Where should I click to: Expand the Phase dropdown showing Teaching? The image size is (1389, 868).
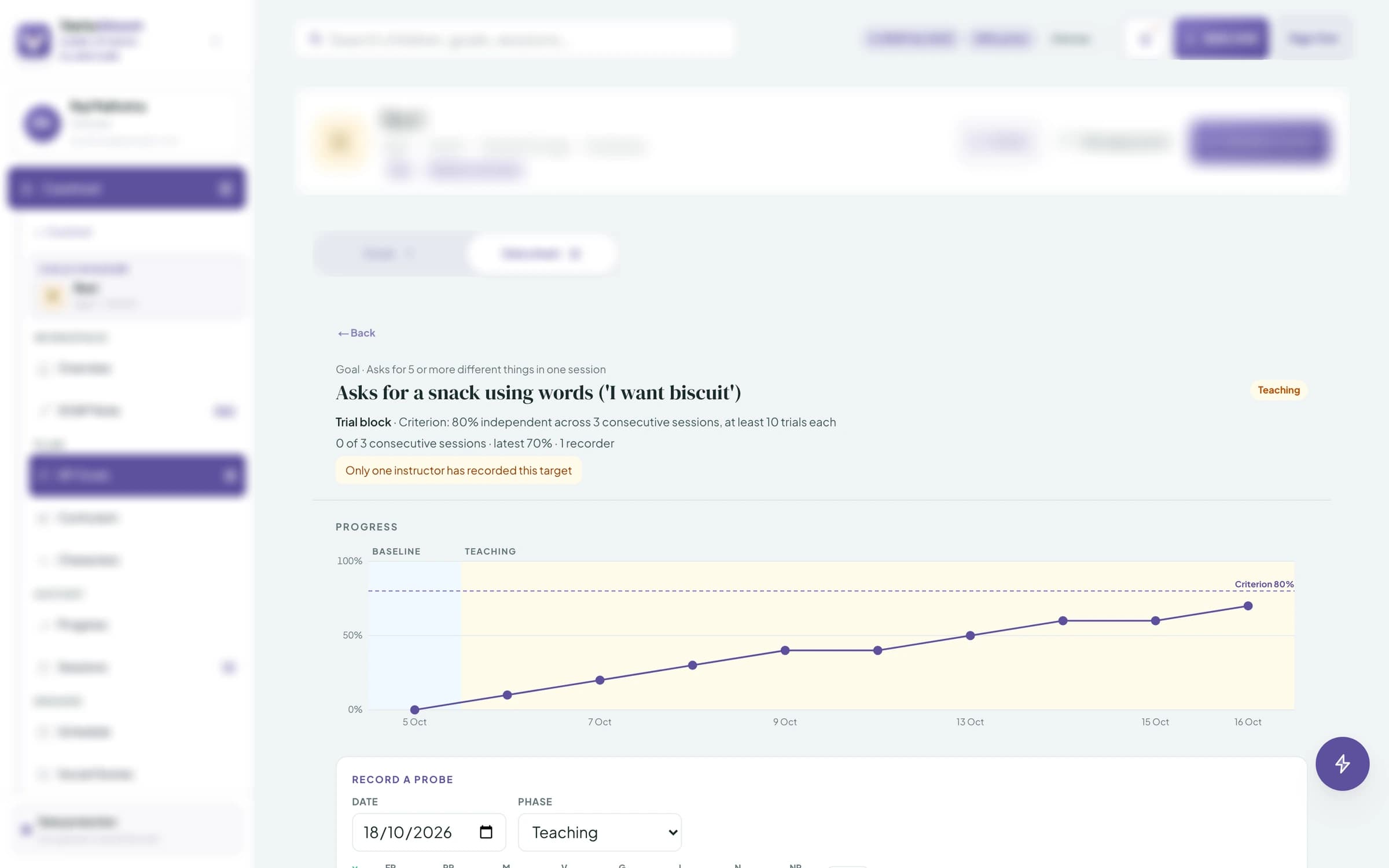[600, 832]
